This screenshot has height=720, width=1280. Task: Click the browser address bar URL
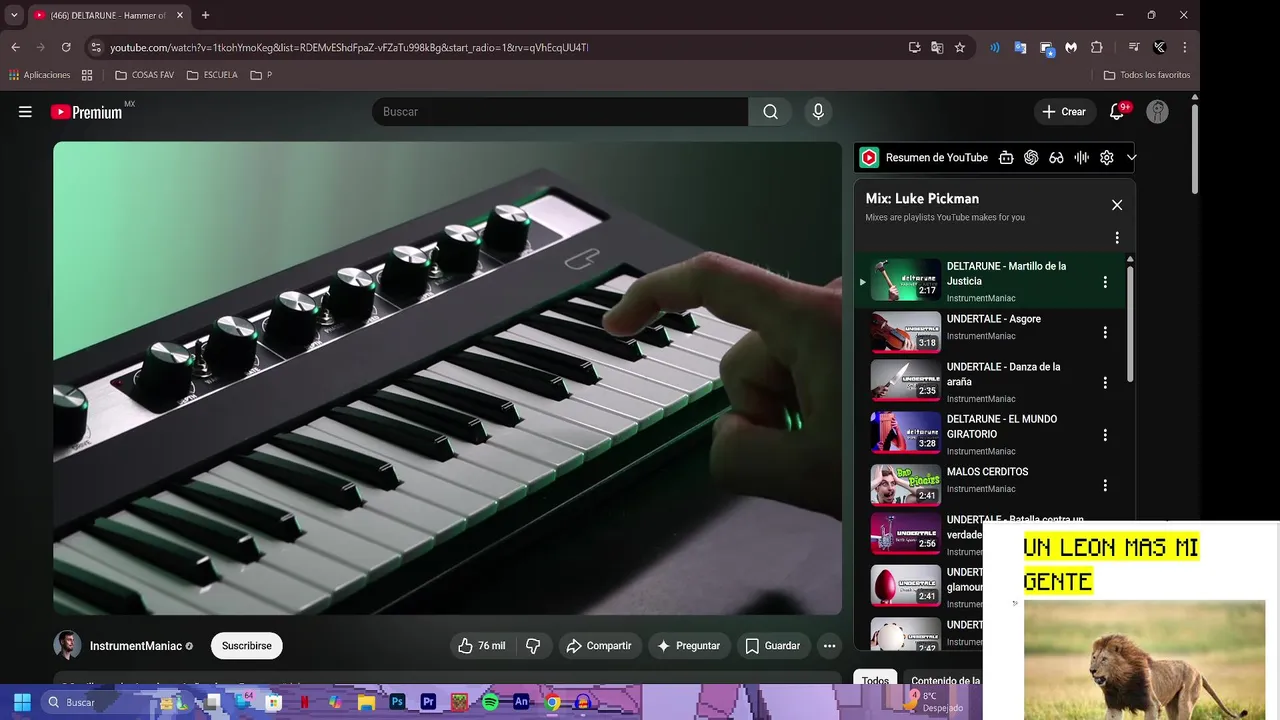point(349,47)
